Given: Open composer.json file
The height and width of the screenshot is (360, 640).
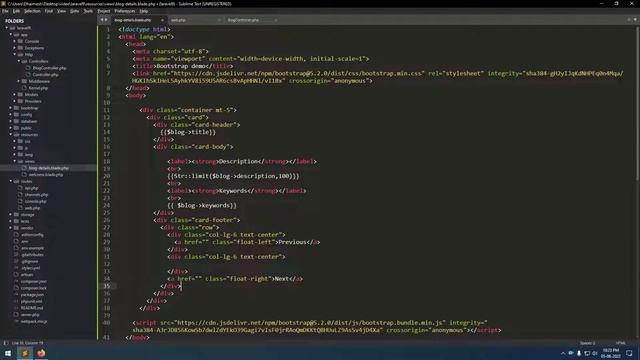Looking at the screenshot, I should click(x=33, y=281).
